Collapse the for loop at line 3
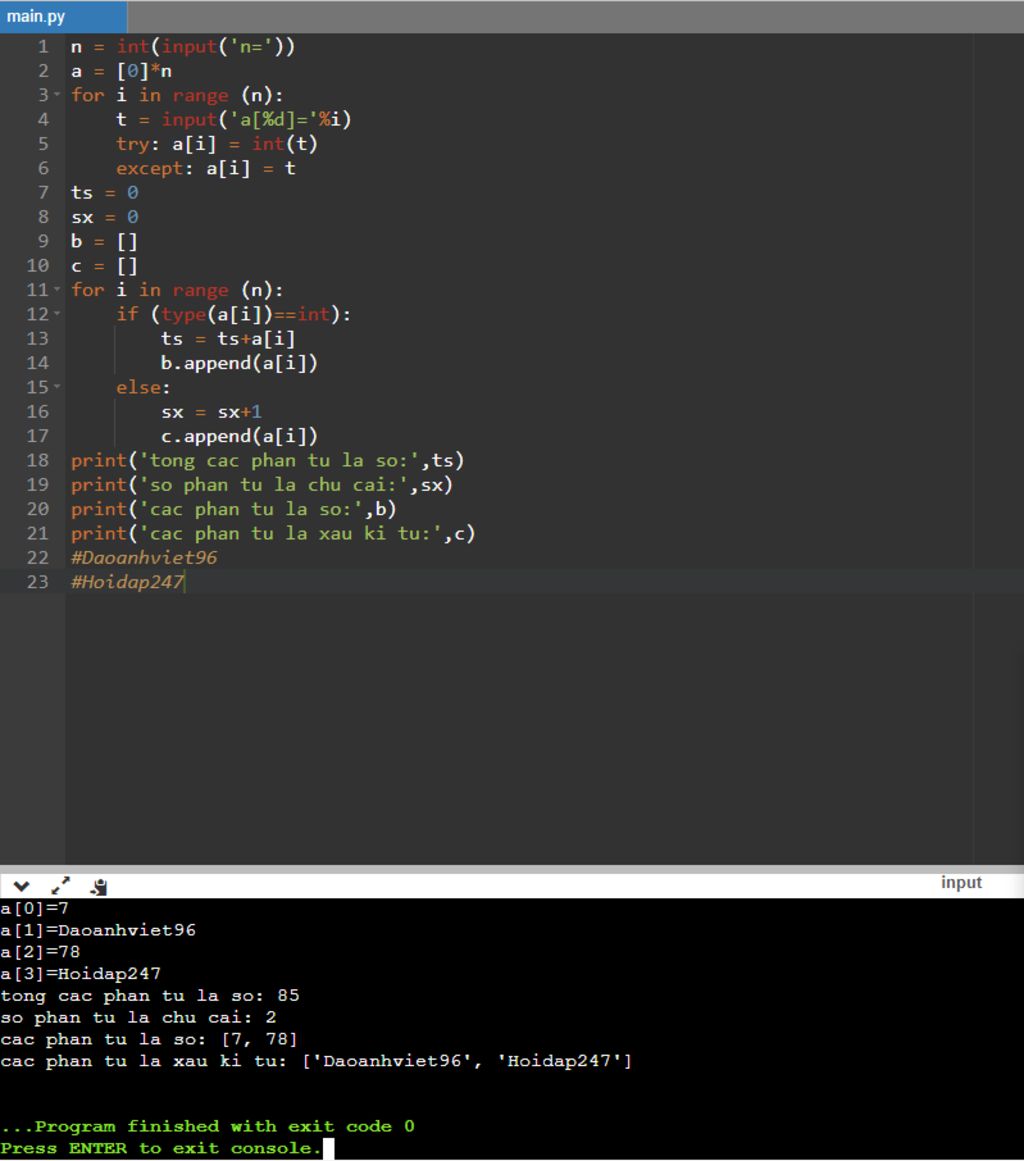Screen dimensions: 1024x1161 coord(57,95)
